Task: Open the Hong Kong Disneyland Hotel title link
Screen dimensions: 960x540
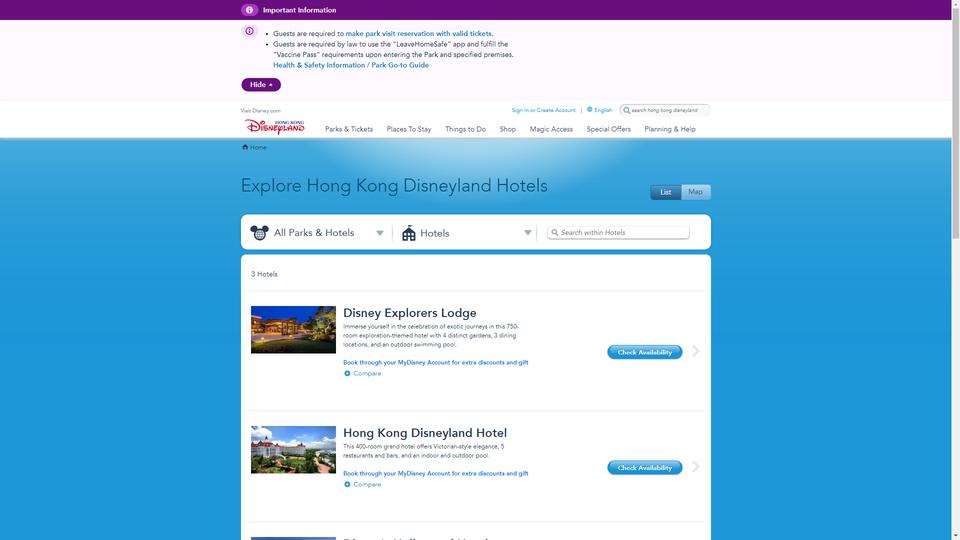Action: pyautogui.click(x=425, y=433)
